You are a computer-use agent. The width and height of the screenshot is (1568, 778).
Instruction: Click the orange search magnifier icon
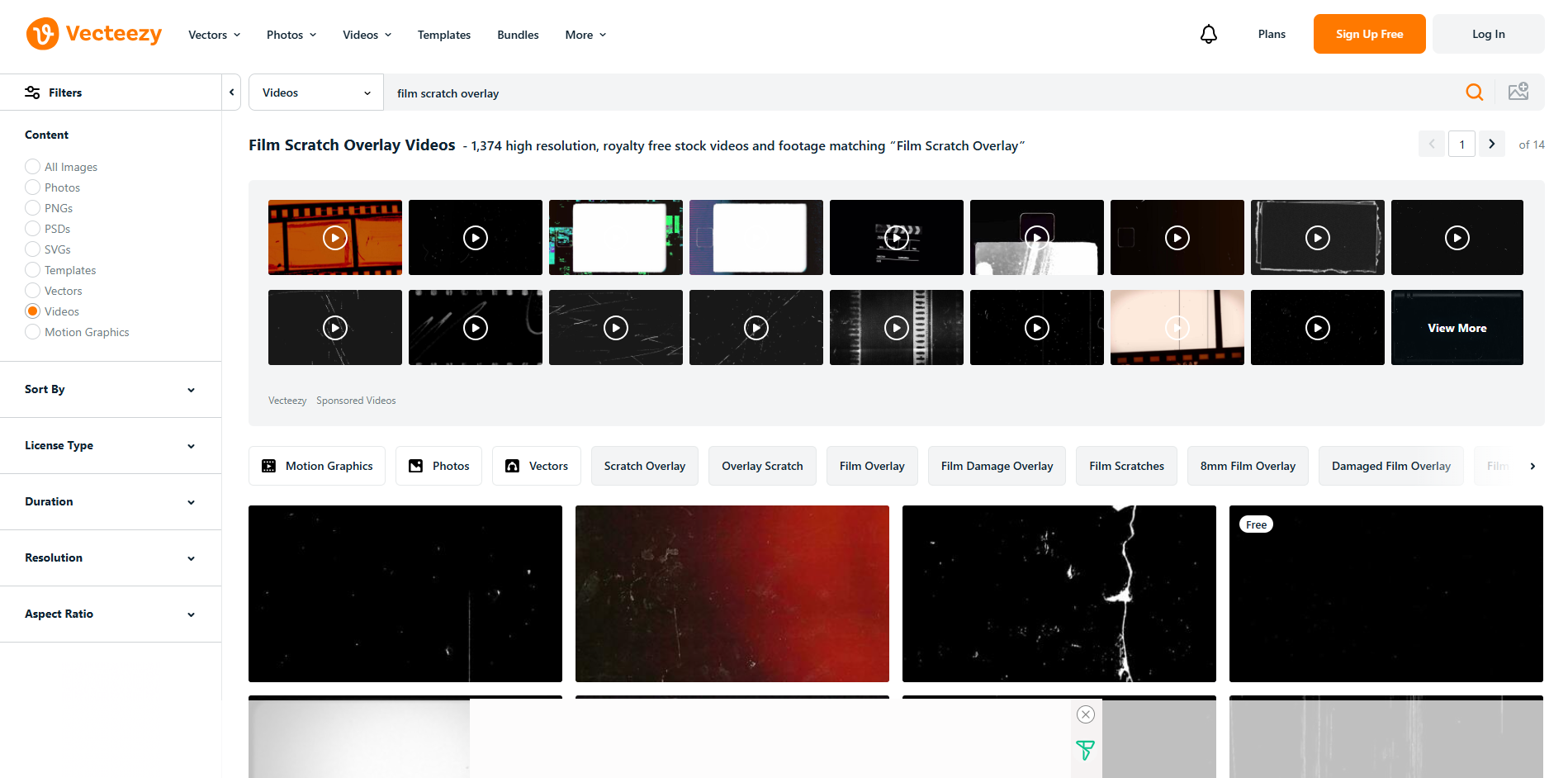1475,93
